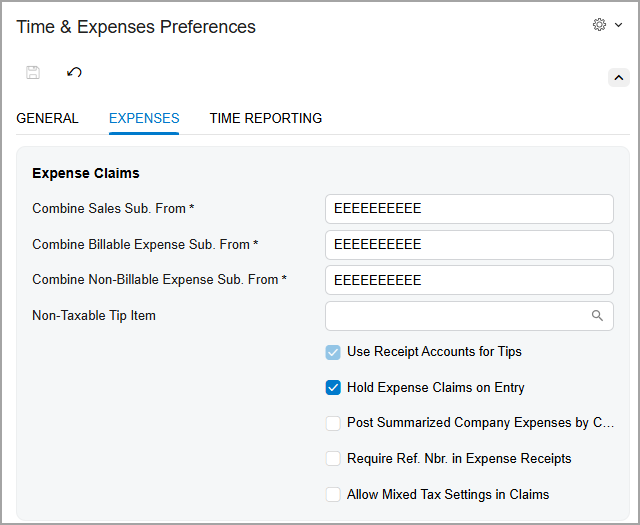Switch to the GENERAL tab

(x=47, y=118)
